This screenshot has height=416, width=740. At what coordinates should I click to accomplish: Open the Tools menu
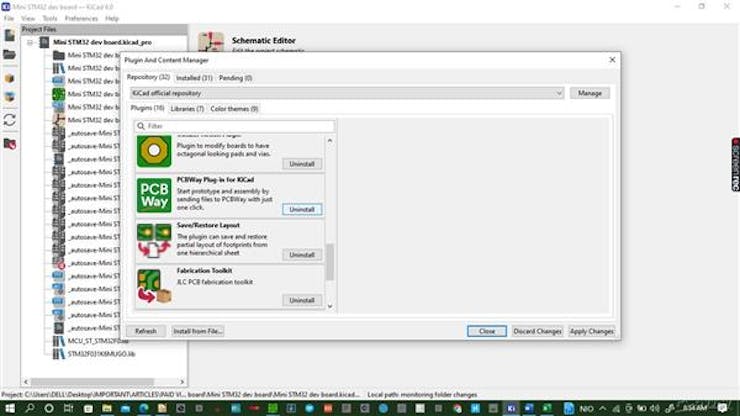[x=50, y=18]
